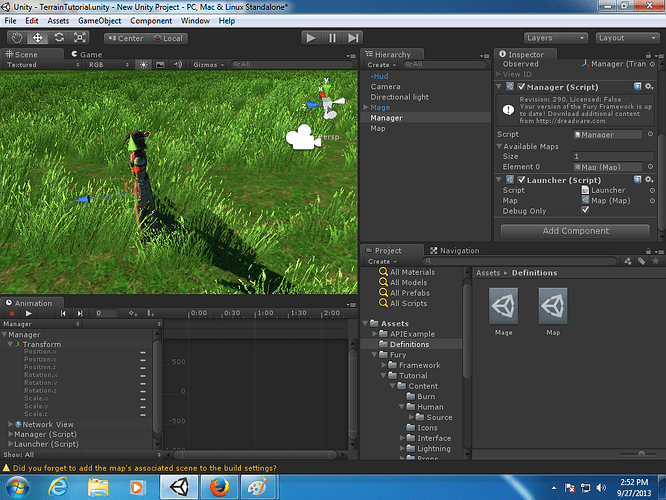Expand the APIExample folder
Image resolution: width=666 pixels, height=500 pixels.
tap(375, 334)
